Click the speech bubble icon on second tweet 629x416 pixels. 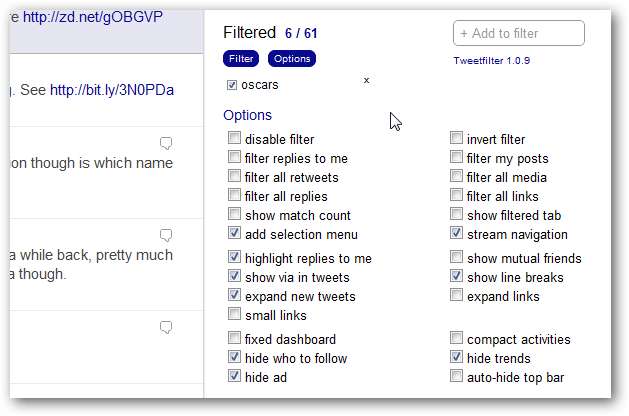pos(166,235)
